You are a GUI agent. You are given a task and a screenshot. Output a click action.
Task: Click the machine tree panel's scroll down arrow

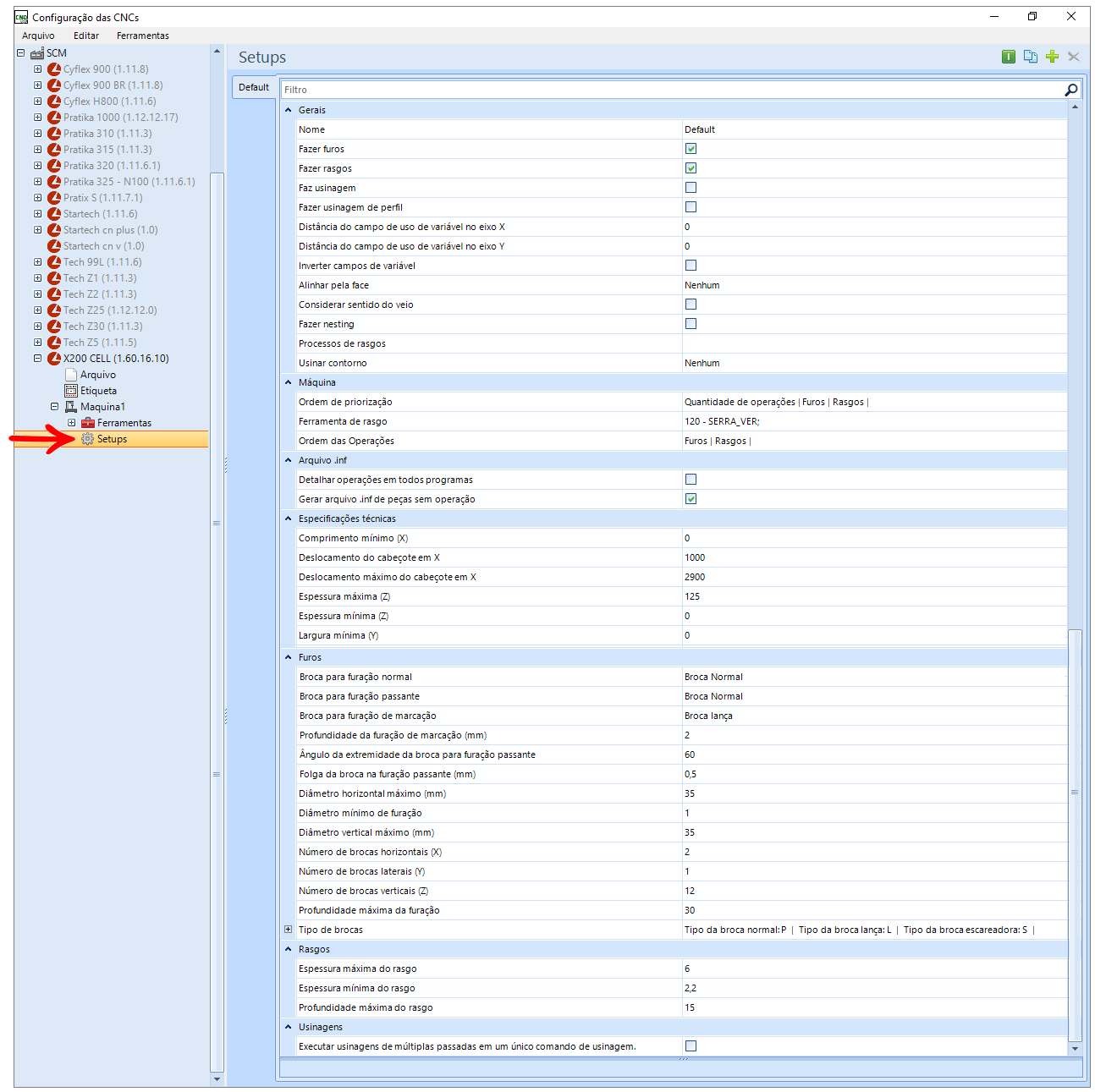pyautogui.click(x=217, y=1078)
